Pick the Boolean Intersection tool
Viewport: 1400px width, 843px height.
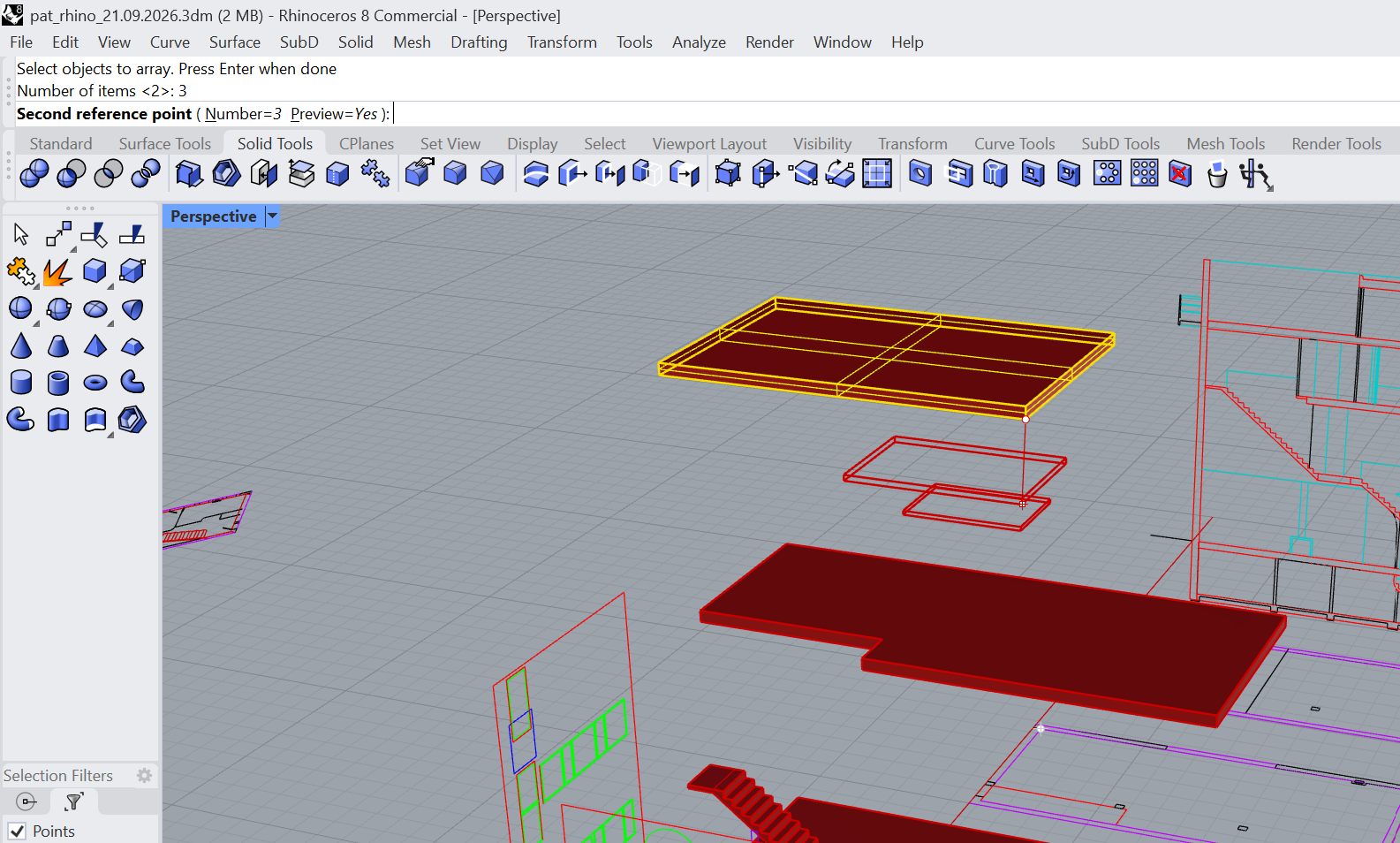click(109, 174)
